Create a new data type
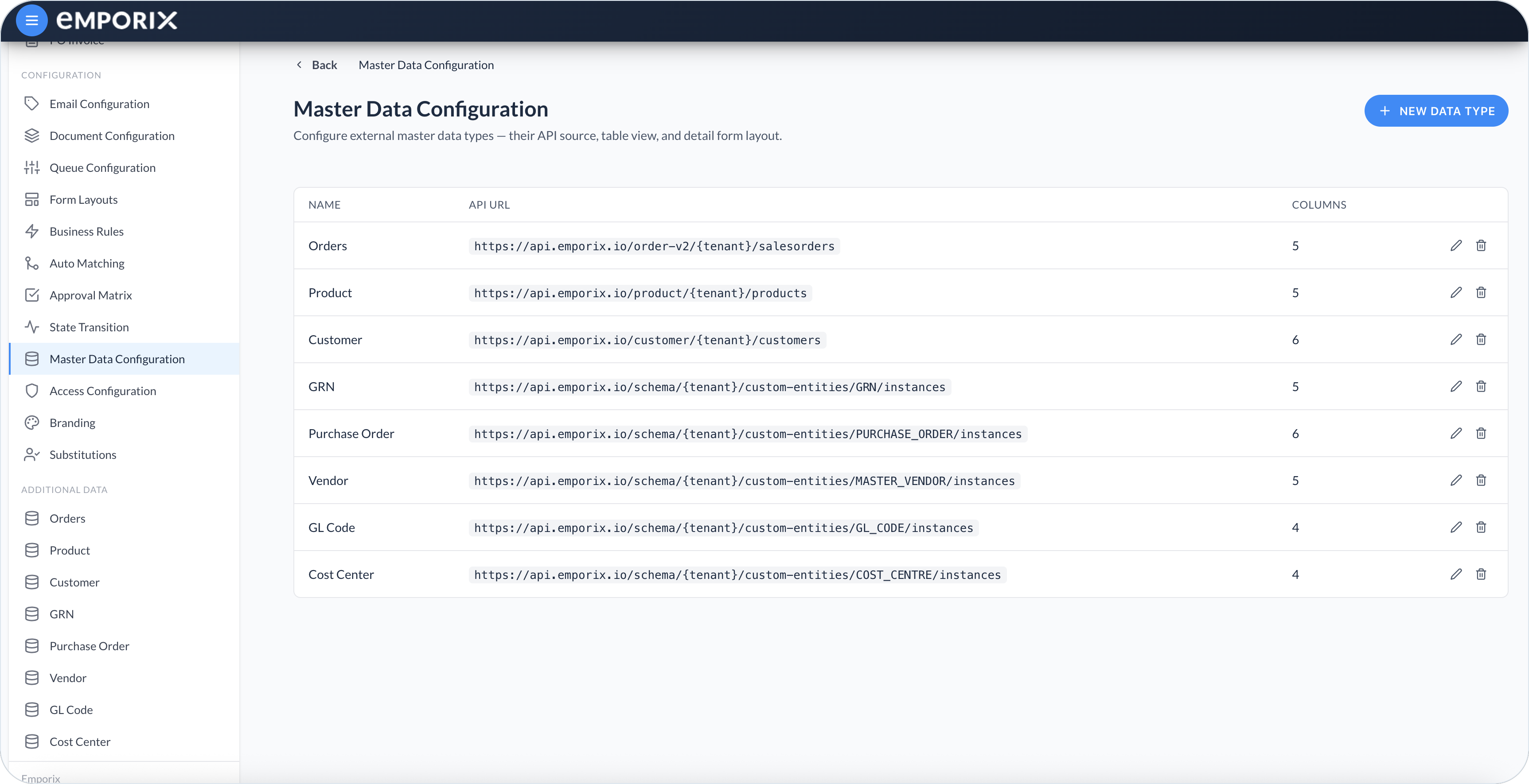Viewport: 1529px width, 784px height. pyautogui.click(x=1436, y=111)
